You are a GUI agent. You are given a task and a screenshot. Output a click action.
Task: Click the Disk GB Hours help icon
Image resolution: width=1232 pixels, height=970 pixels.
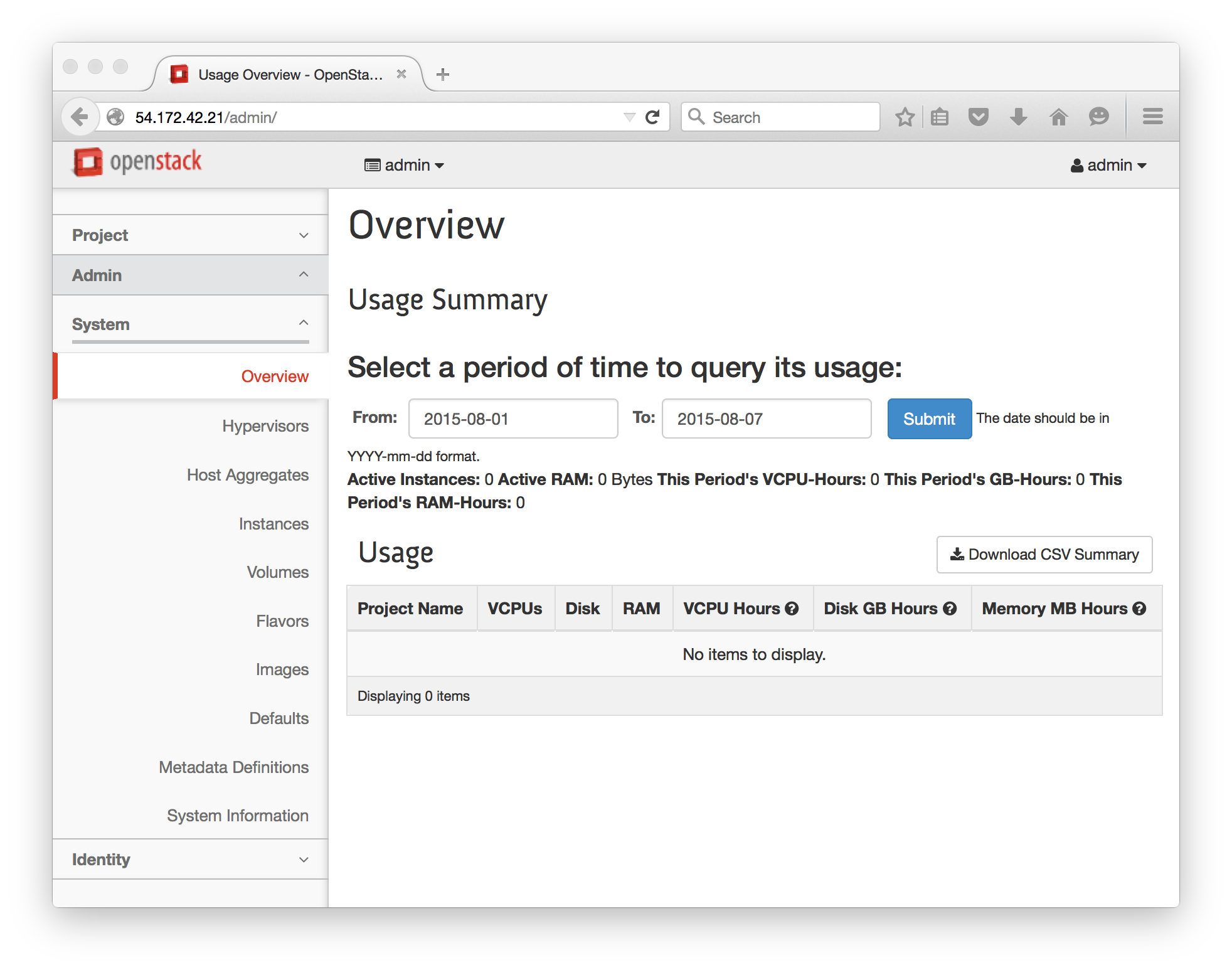pos(950,609)
